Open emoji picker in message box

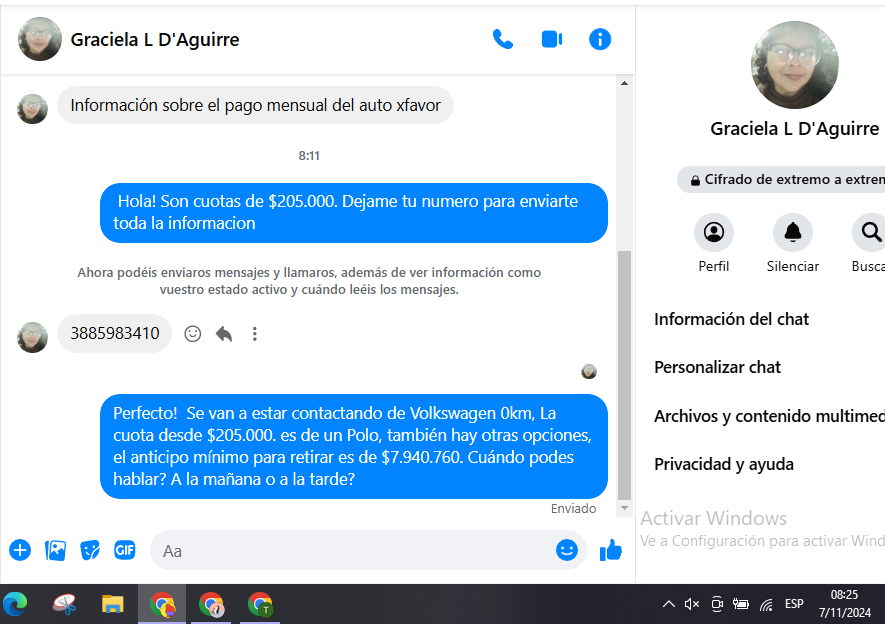coord(567,550)
